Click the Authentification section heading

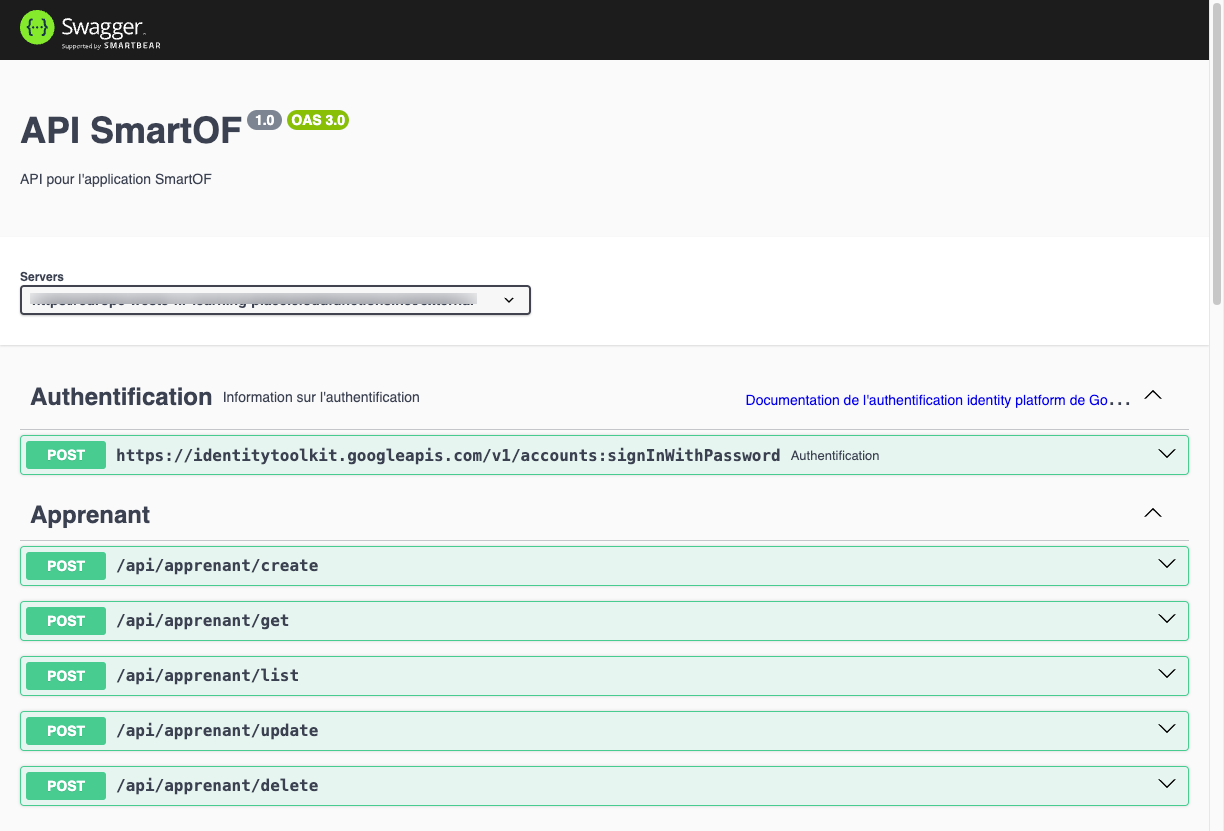(121, 397)
